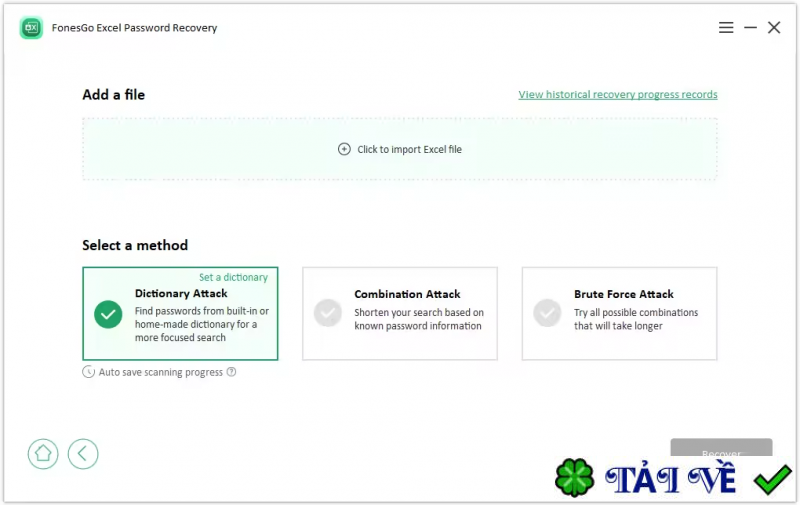Click the Add a file heading
This screenshot has width=800, height=505.
click(x=114, y=95)
